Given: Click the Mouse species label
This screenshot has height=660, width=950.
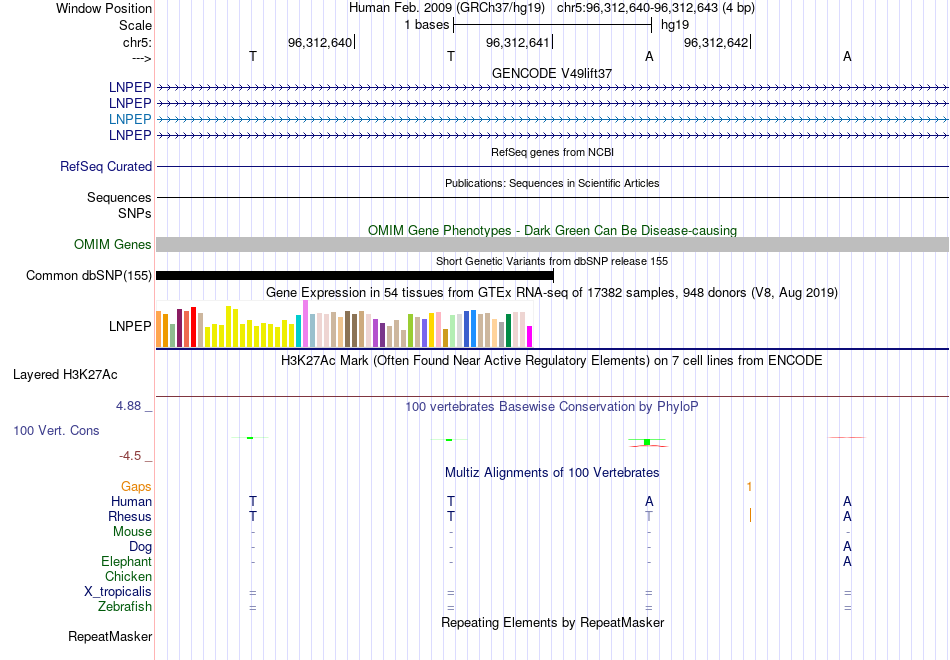Looking at the screenshot, I should 132,532.
